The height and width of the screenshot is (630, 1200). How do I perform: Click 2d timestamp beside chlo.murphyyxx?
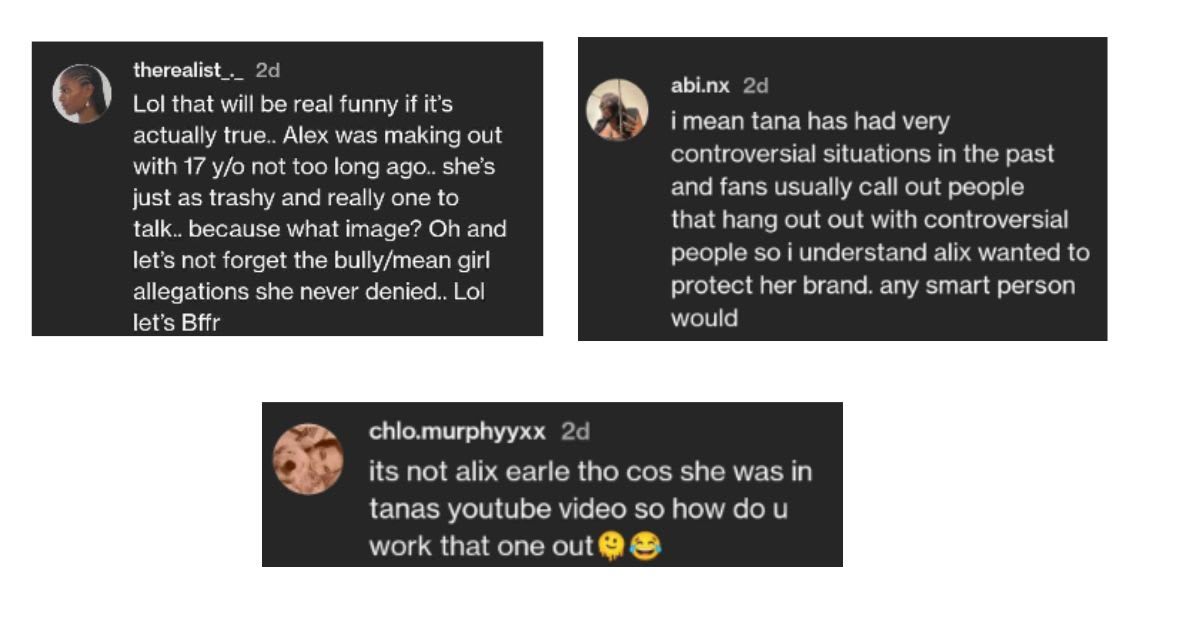point(575,432)
